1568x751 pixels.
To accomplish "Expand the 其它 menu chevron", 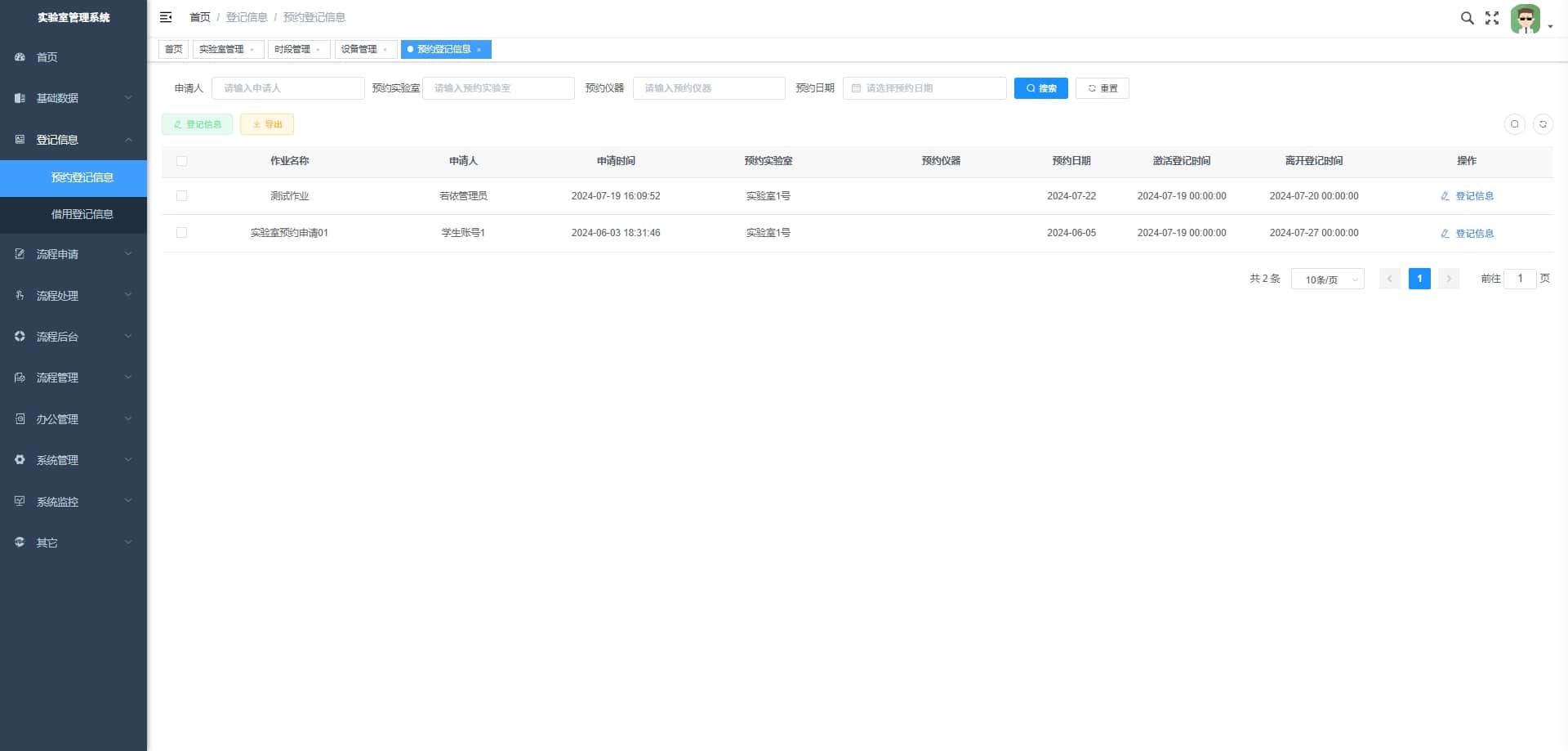I will tap(128, 543).
